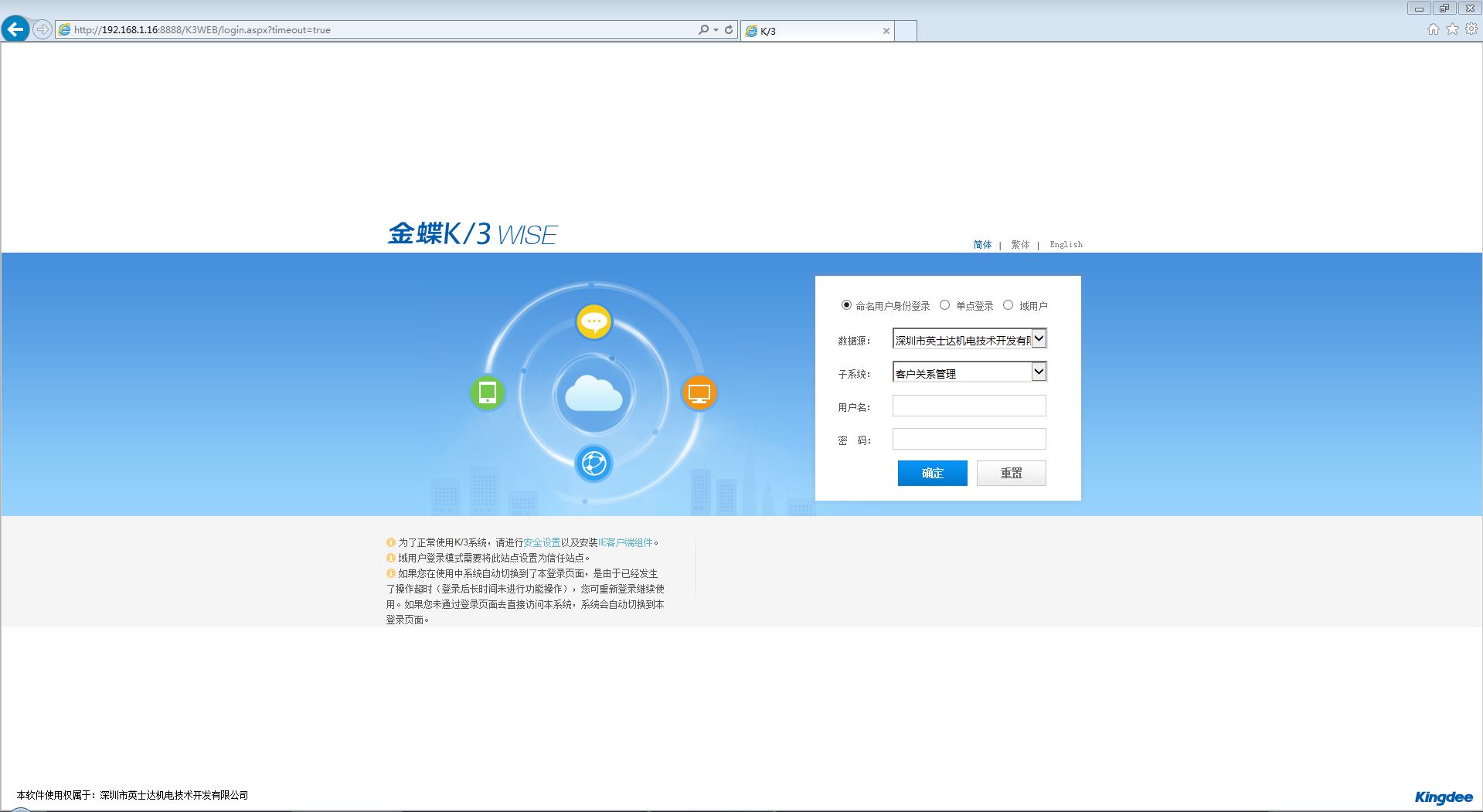
Task: Select 命名用户身份登录 radio option
Action: (x=846, y=305)
